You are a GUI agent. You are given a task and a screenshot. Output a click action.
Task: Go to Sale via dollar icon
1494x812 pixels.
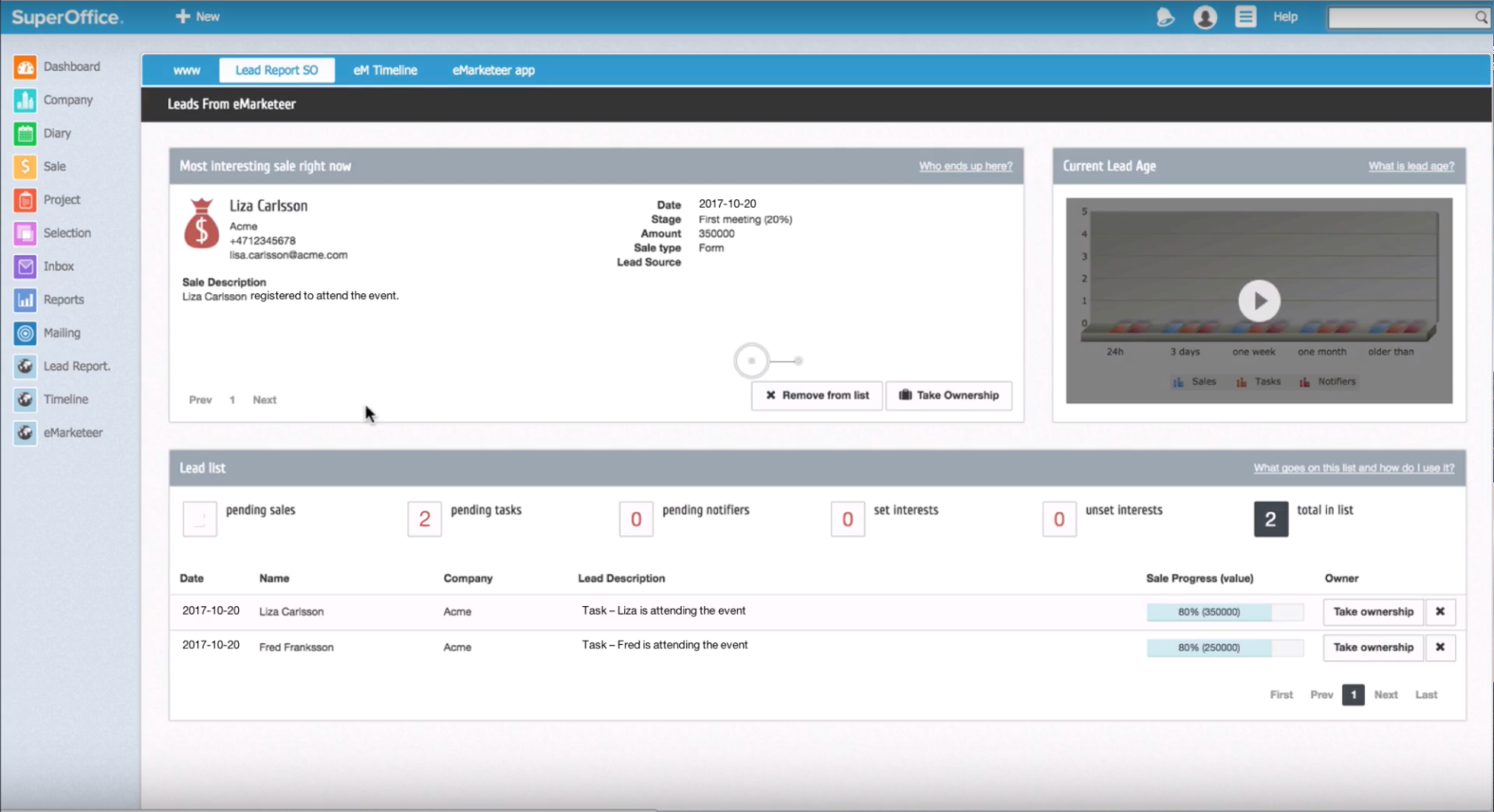25,166
